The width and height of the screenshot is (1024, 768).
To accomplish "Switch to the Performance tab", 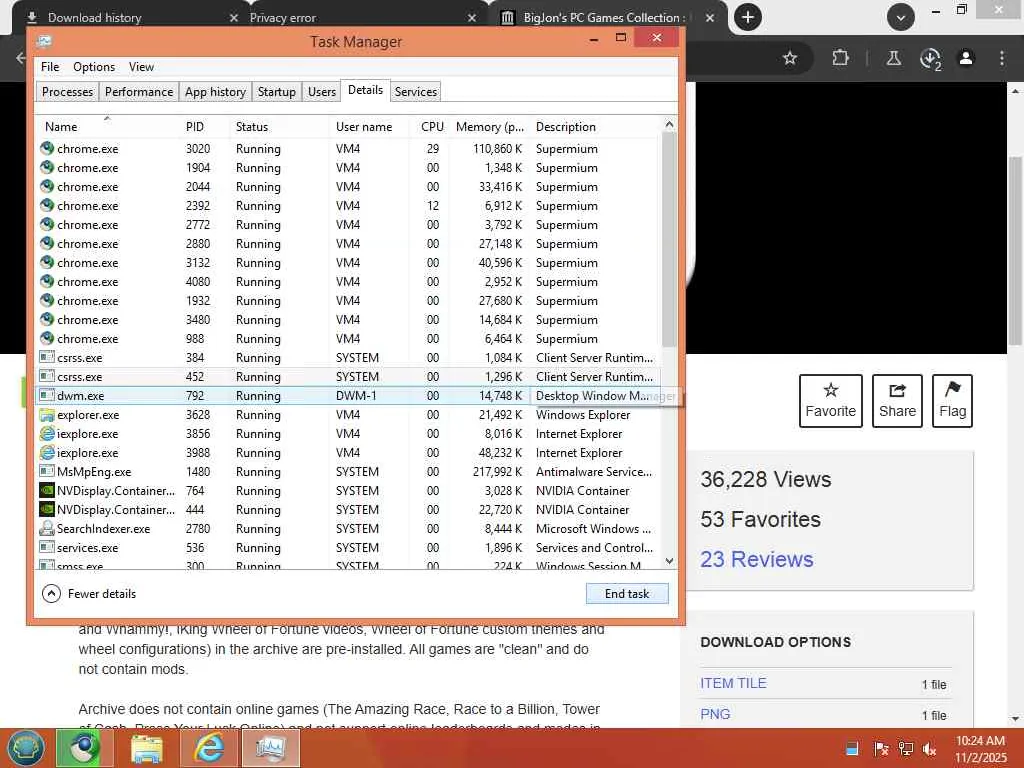I will (138, 91).
